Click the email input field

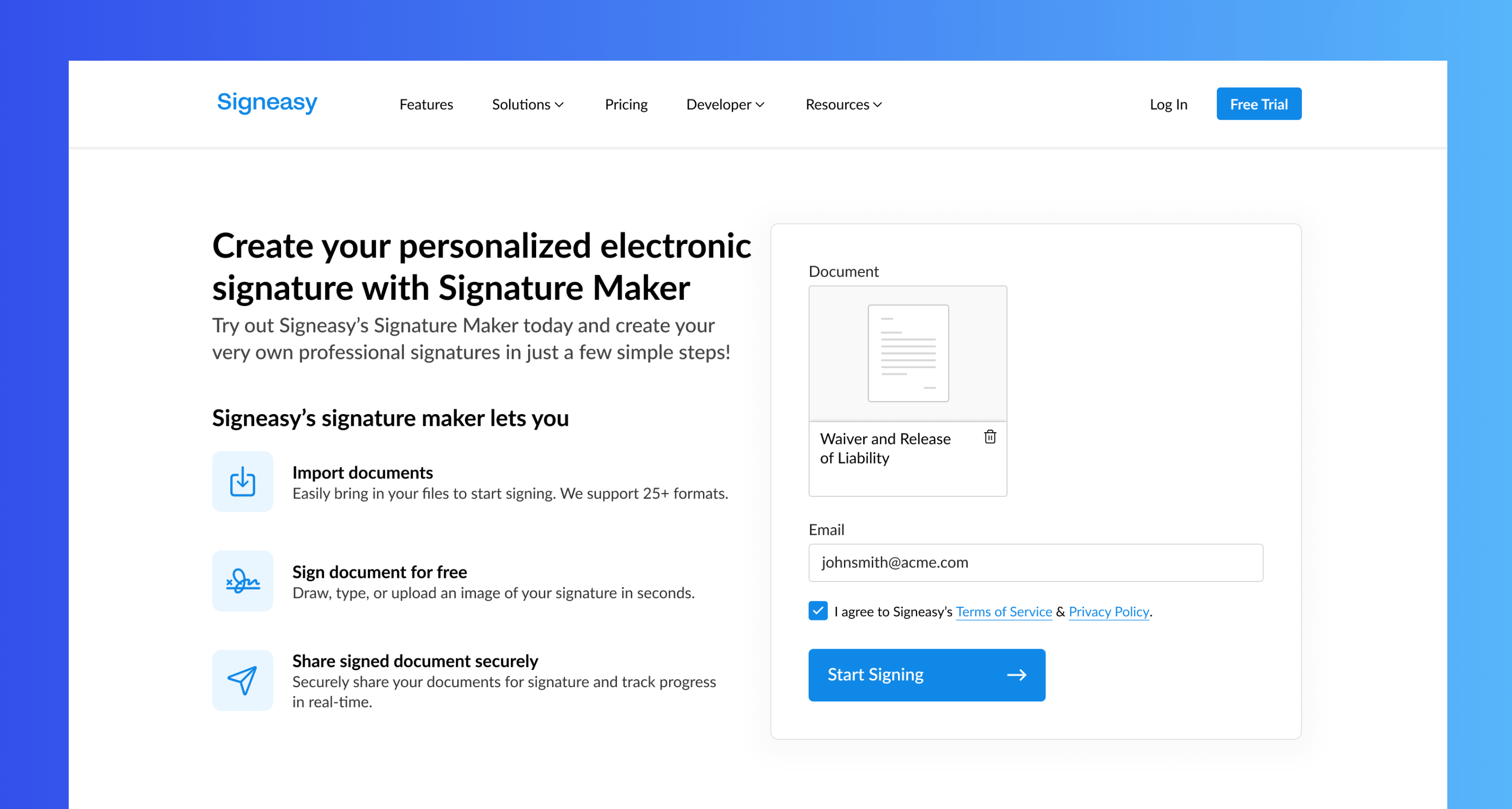tap(1035, 562)
